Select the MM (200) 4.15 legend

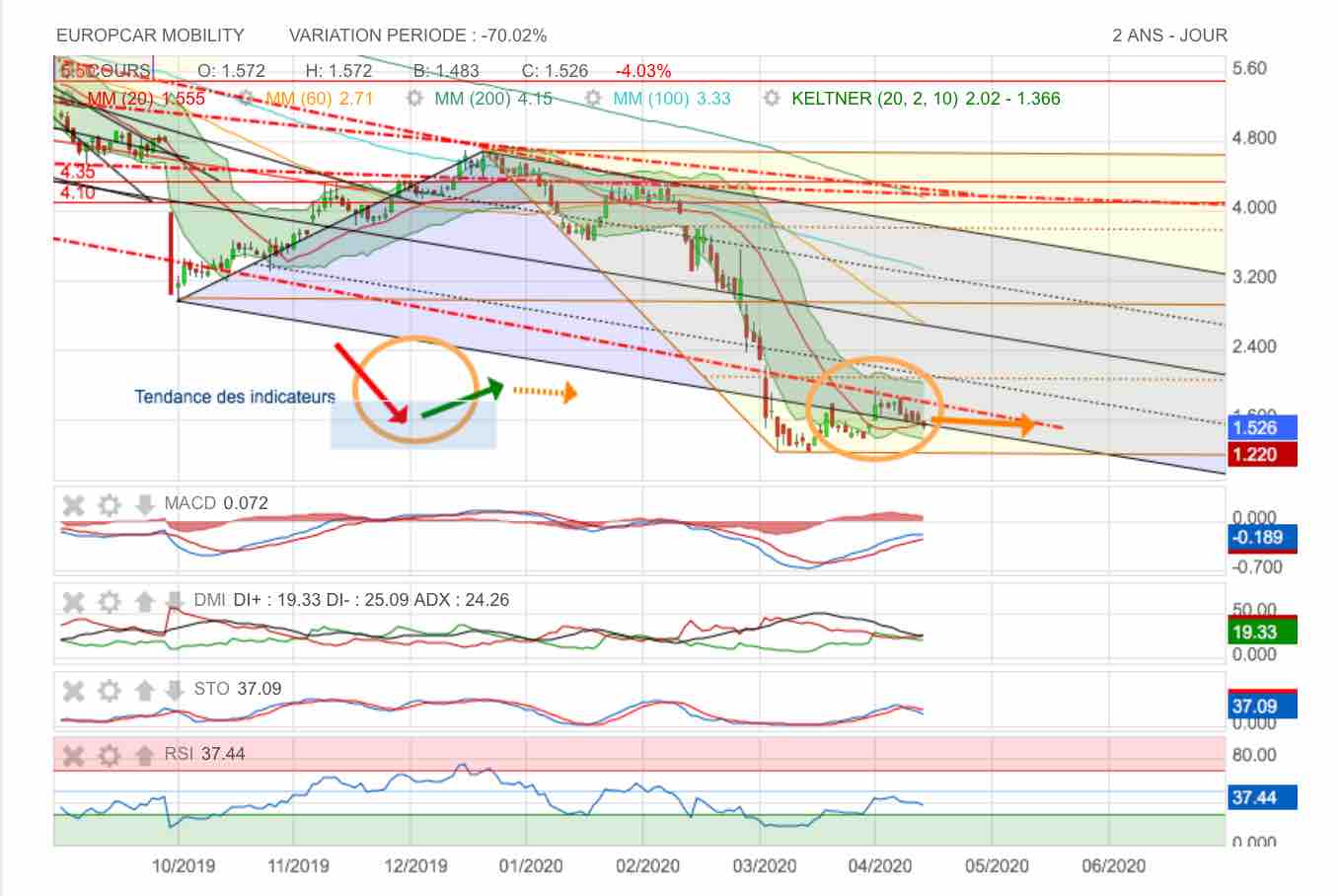[x=493, y=99]
